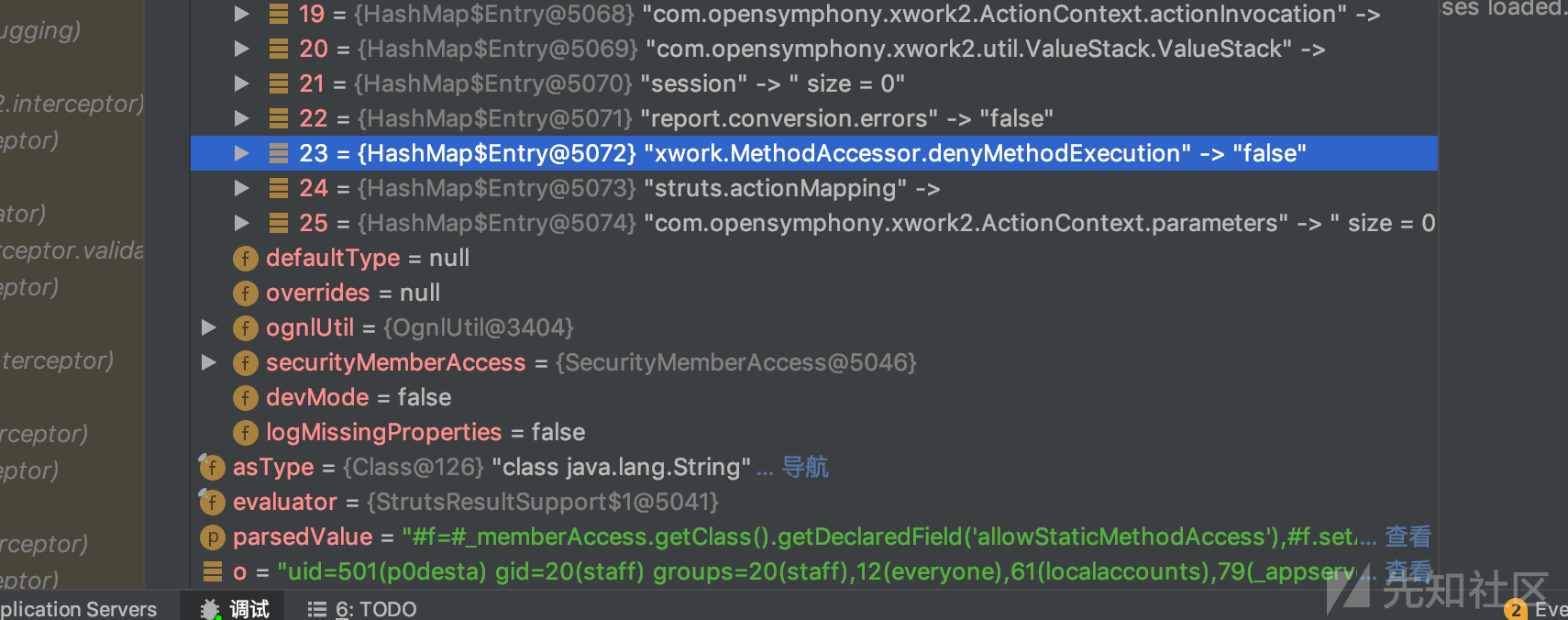Click the list icon beside variable o
The image size is (1568, 620).
(213, 572)
